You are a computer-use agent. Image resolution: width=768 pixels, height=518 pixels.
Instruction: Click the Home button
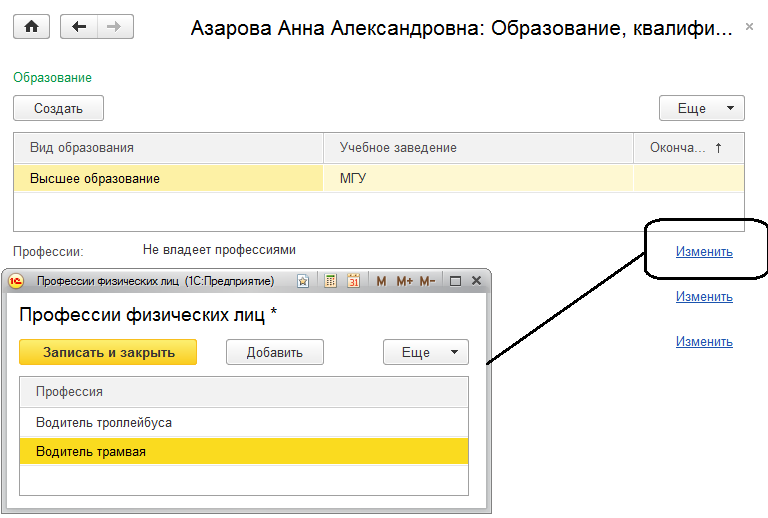[31, 27]
